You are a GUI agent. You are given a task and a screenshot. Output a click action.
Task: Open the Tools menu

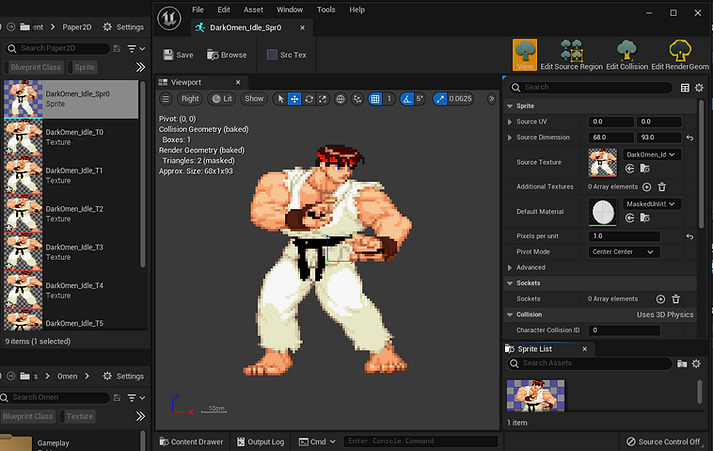coord(326,10)
